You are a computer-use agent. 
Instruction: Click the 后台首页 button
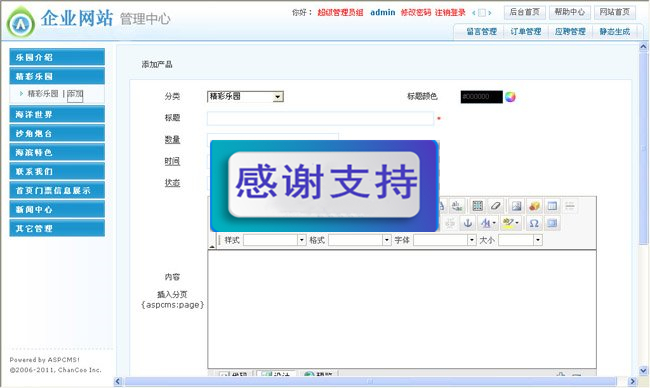coord(524,12)
